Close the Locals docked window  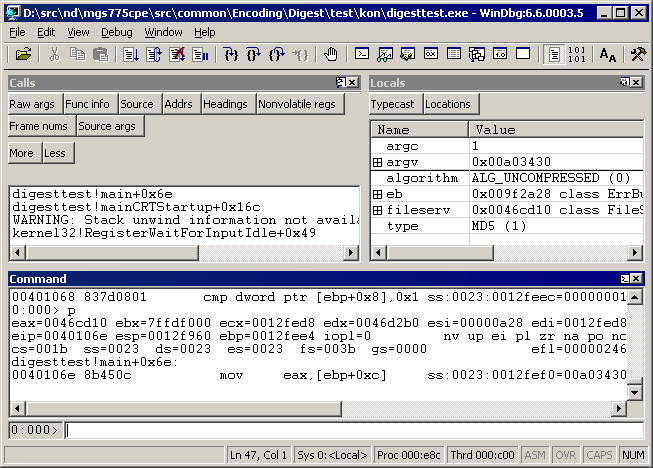pyautogui.click(x=636, y=82)
